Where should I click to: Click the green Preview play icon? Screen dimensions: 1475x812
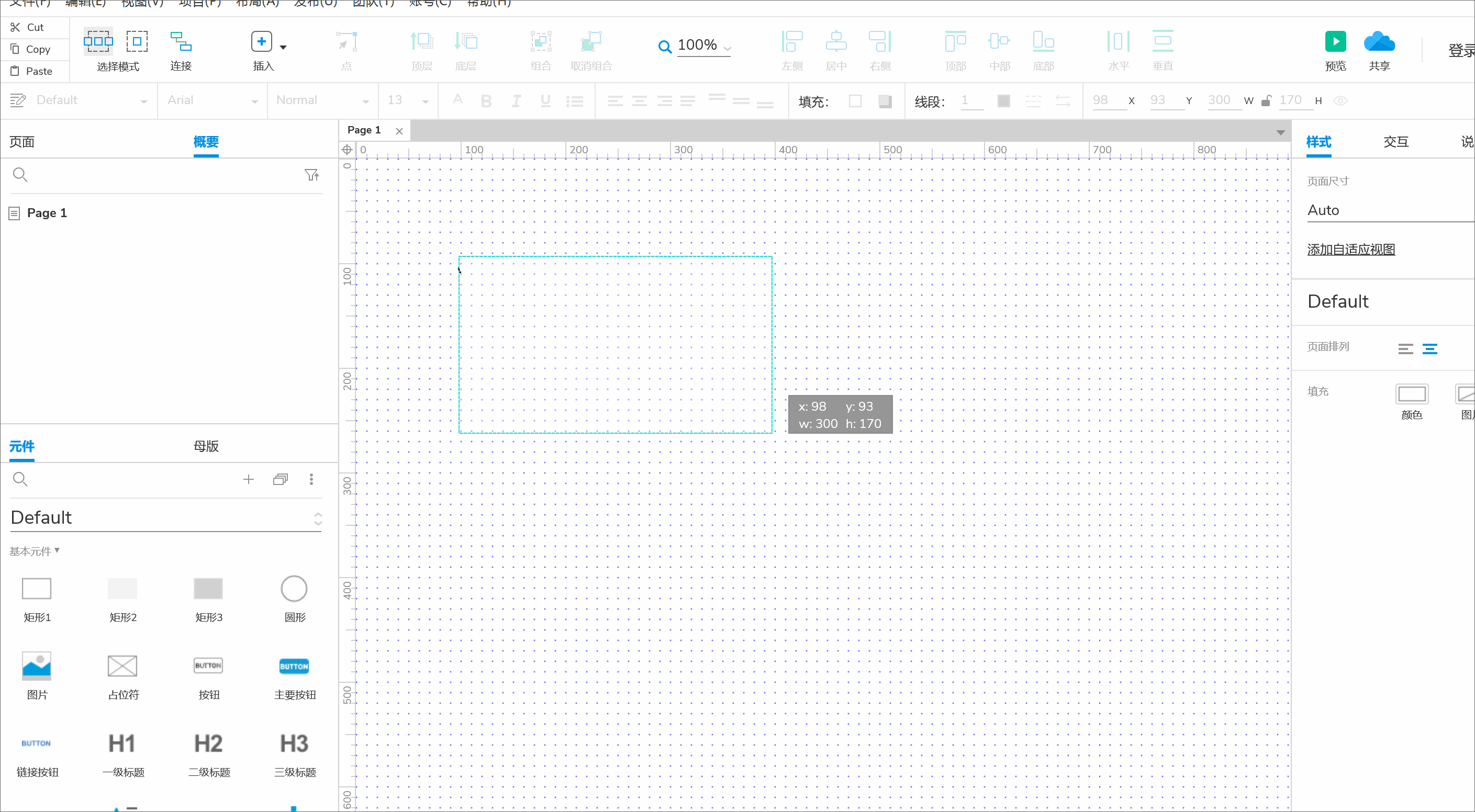(1335, 42)
